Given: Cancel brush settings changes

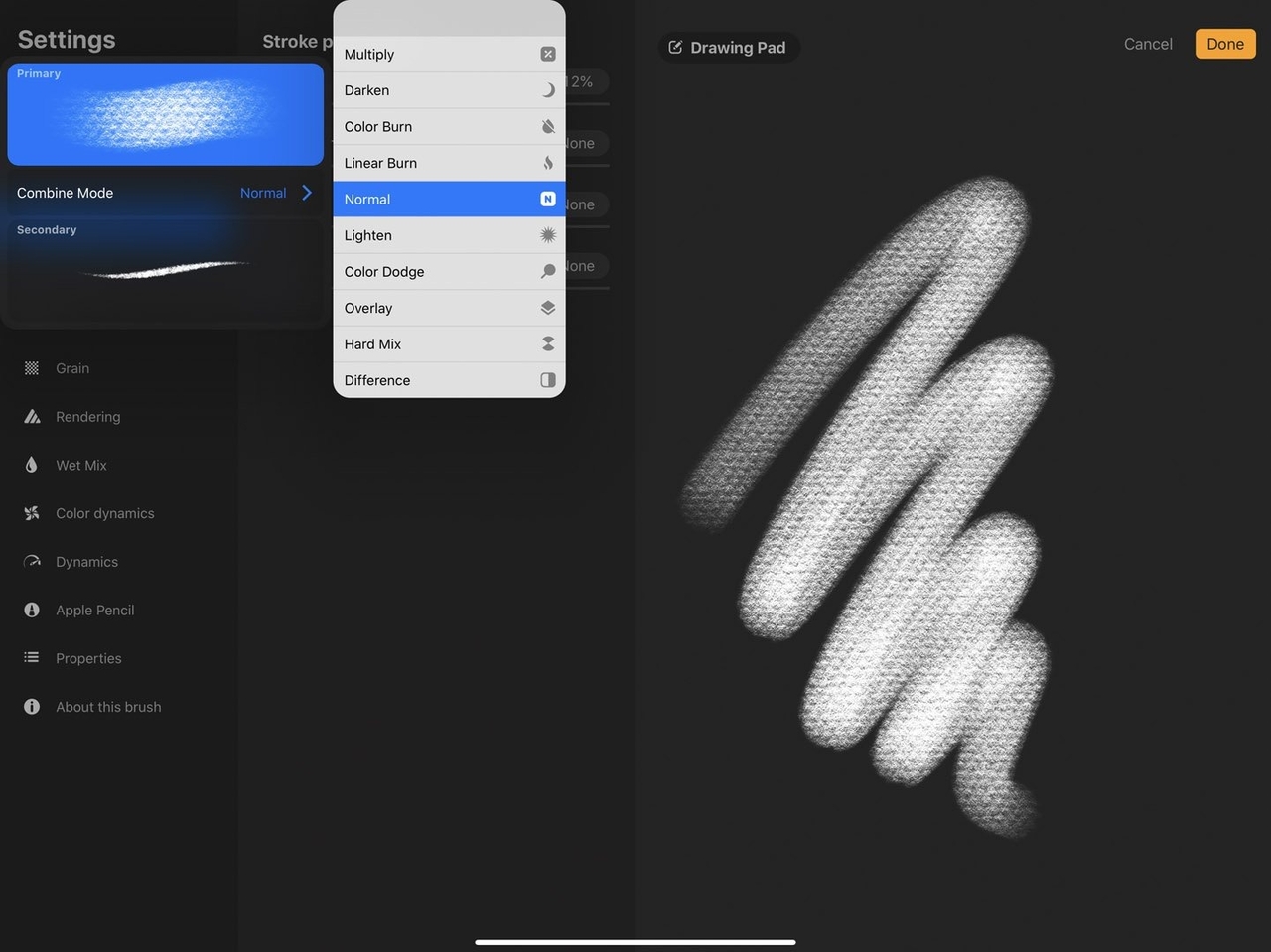Looking at the screenshot, I should point(1148,44).
